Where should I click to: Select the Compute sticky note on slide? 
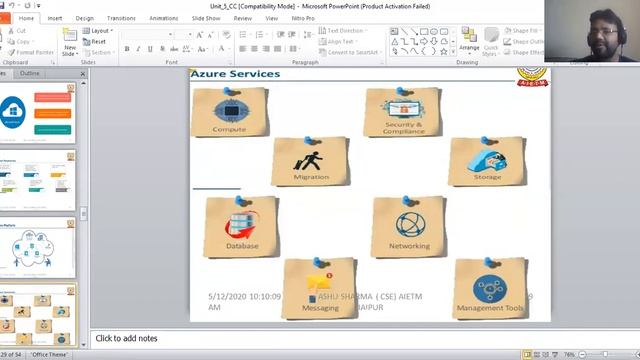coord(229,112)
